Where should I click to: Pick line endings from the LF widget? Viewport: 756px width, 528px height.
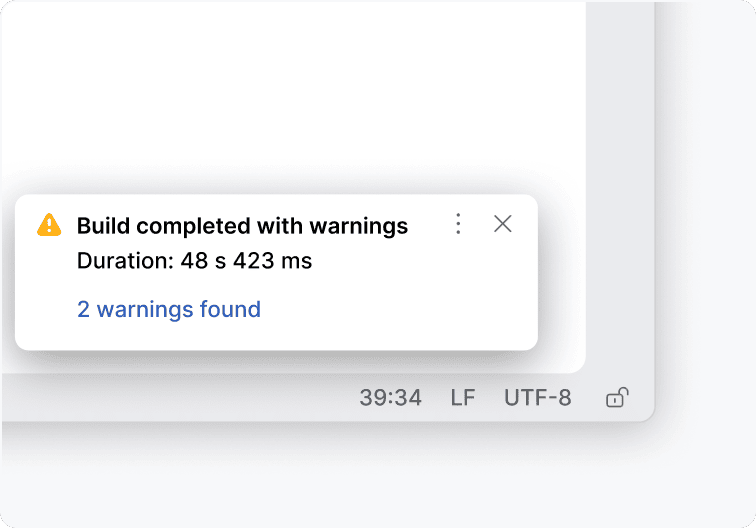click(463, 398)
